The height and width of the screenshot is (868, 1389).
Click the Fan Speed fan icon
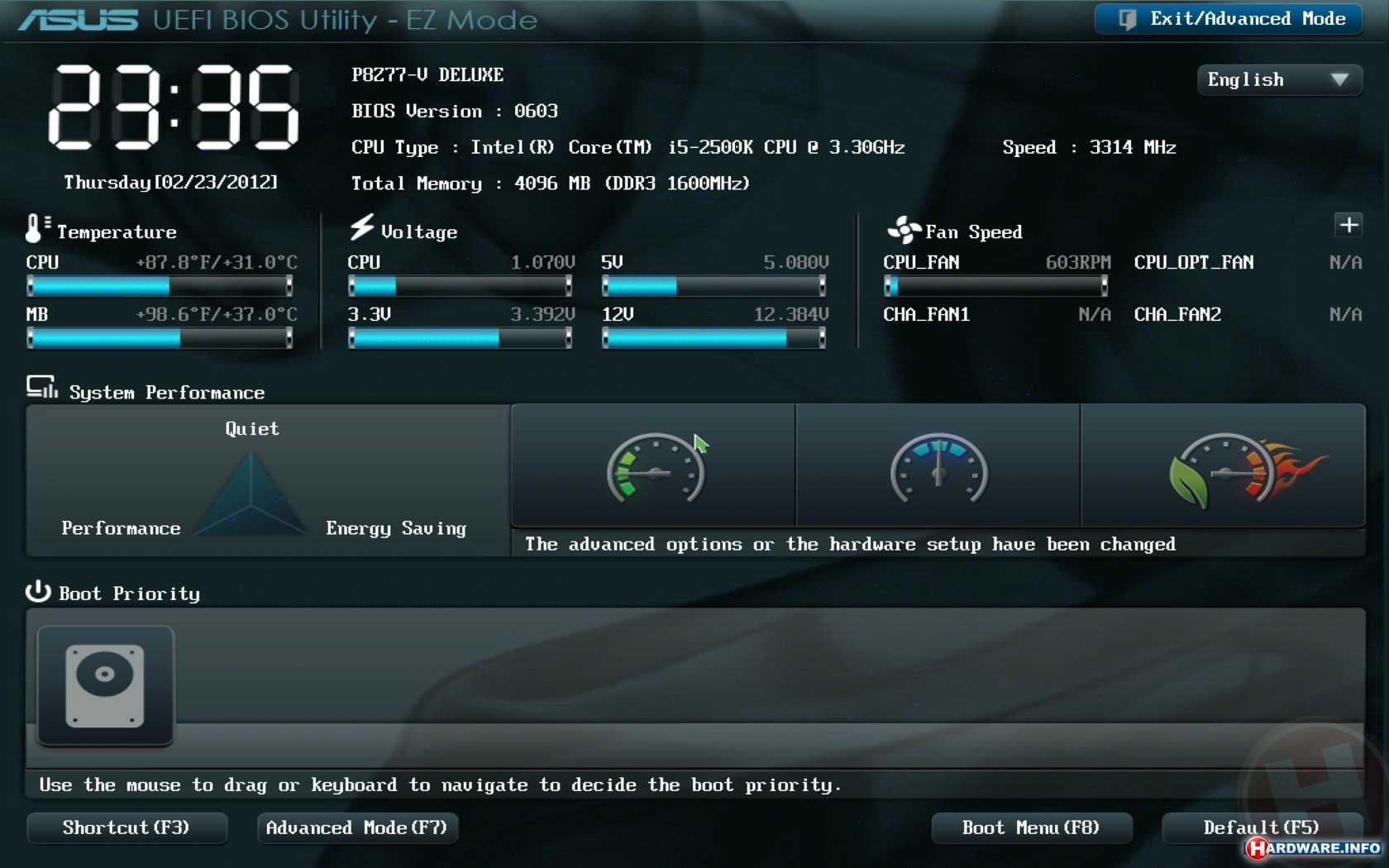point(904,230)
